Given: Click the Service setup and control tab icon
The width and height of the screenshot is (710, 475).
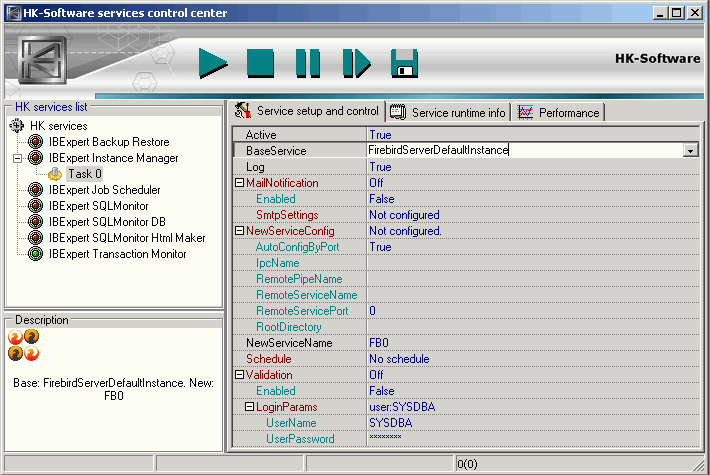Looking at the screenshot, I should (x=243, y=110).
